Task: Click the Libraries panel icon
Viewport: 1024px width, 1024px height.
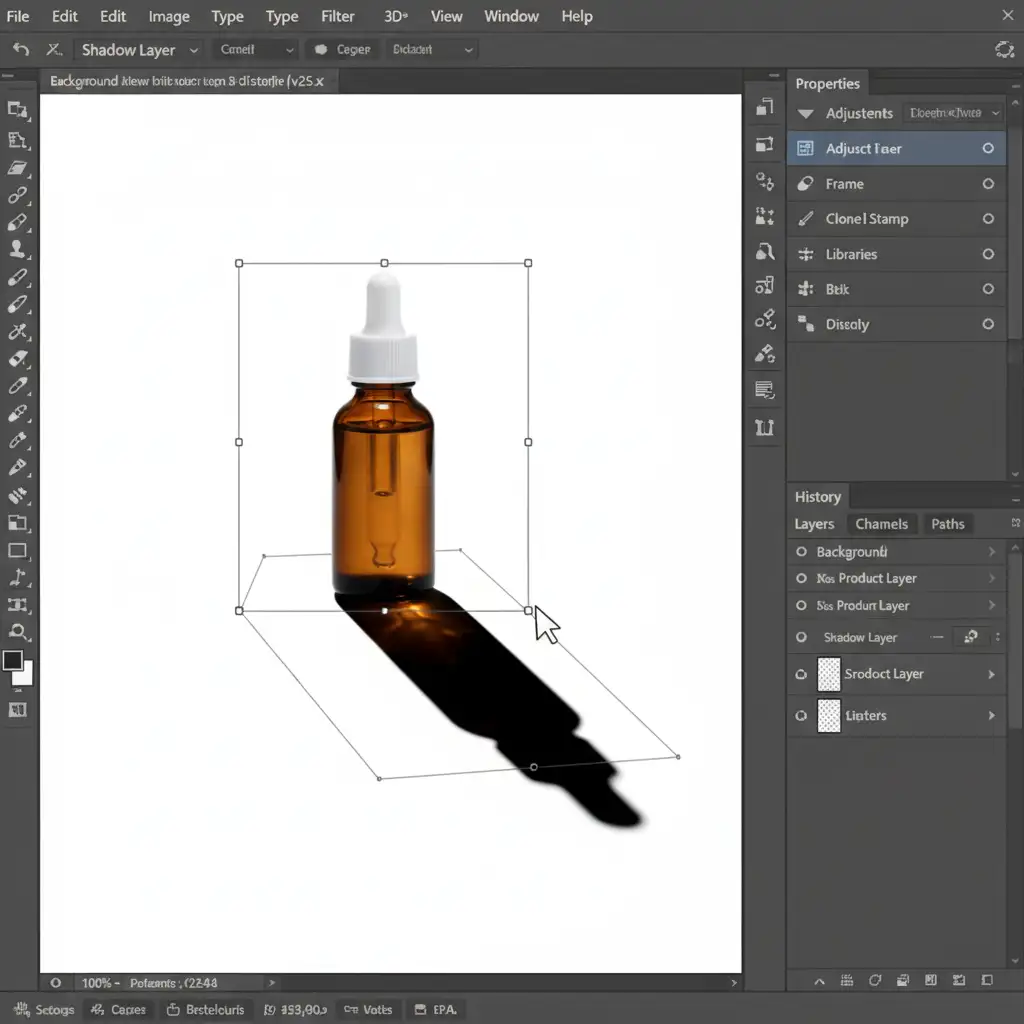Action: [x=806, y=254]
